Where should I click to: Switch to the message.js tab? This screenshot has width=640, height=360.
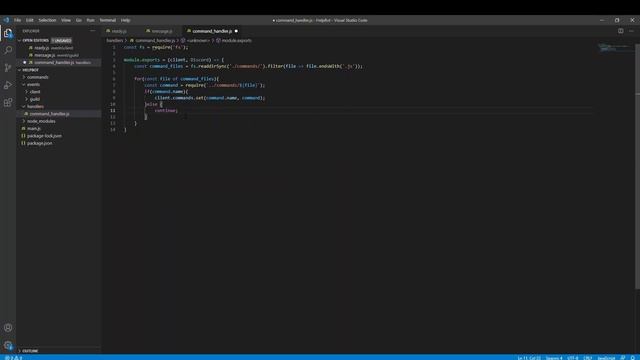[x=162, y=31]
